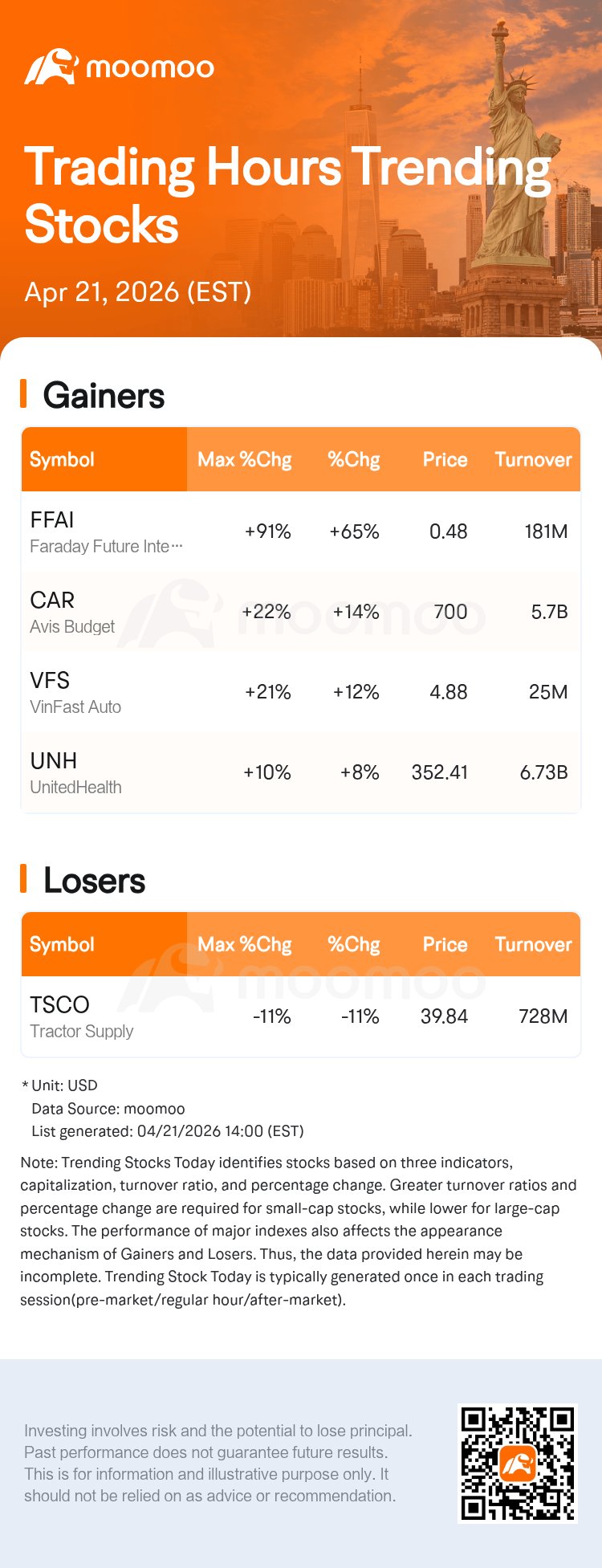This screenshot has width=602, height=1568.
Task: Click the Data Source moomoo text
Action: [108, 1109]
